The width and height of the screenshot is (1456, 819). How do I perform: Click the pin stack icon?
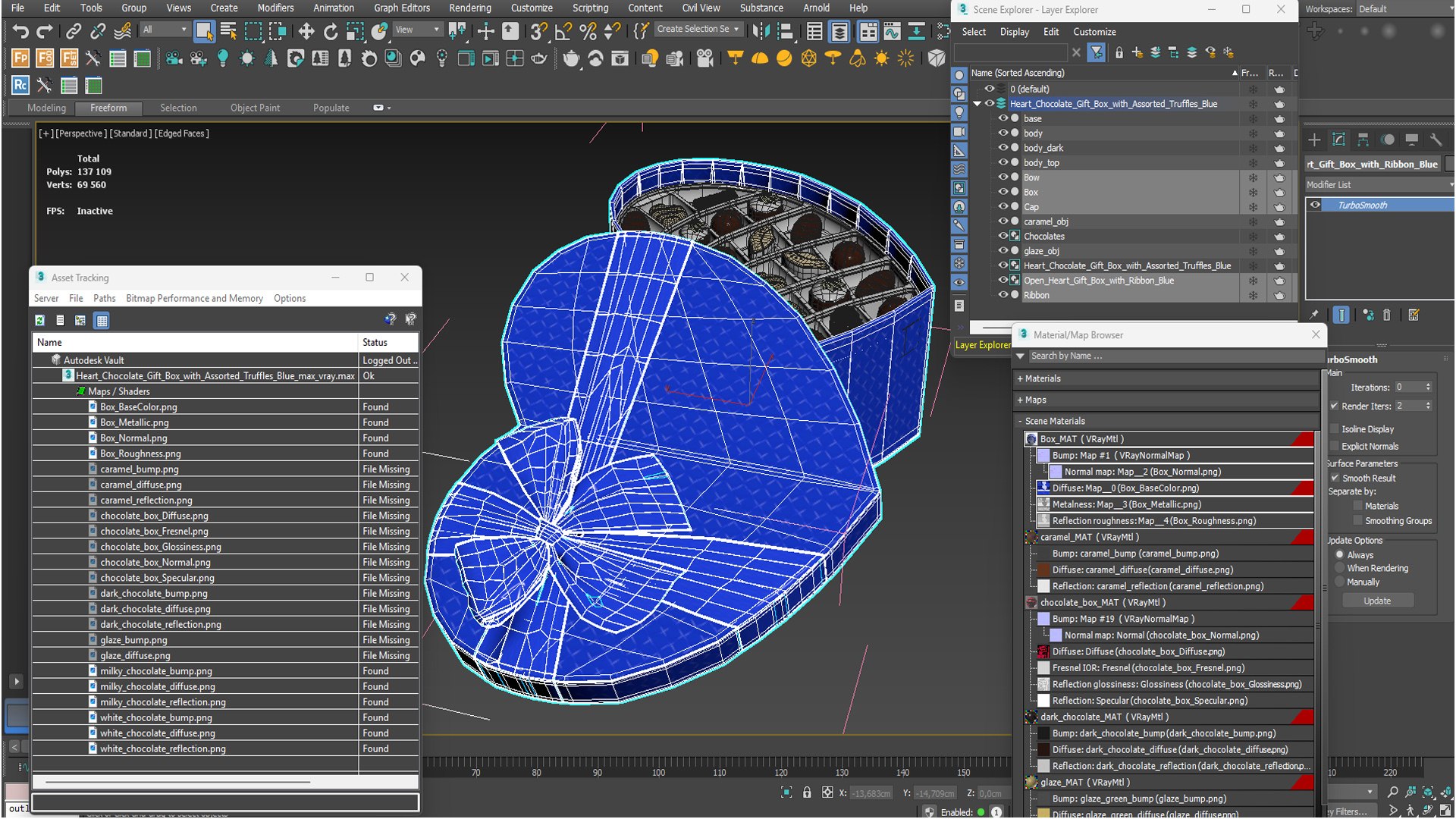[x=1313, y=315]
